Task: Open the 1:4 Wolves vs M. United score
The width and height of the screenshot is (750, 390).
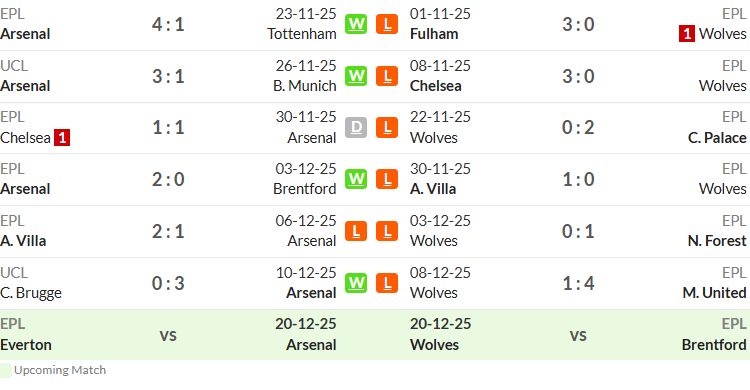Action: (x=578, y=283)
